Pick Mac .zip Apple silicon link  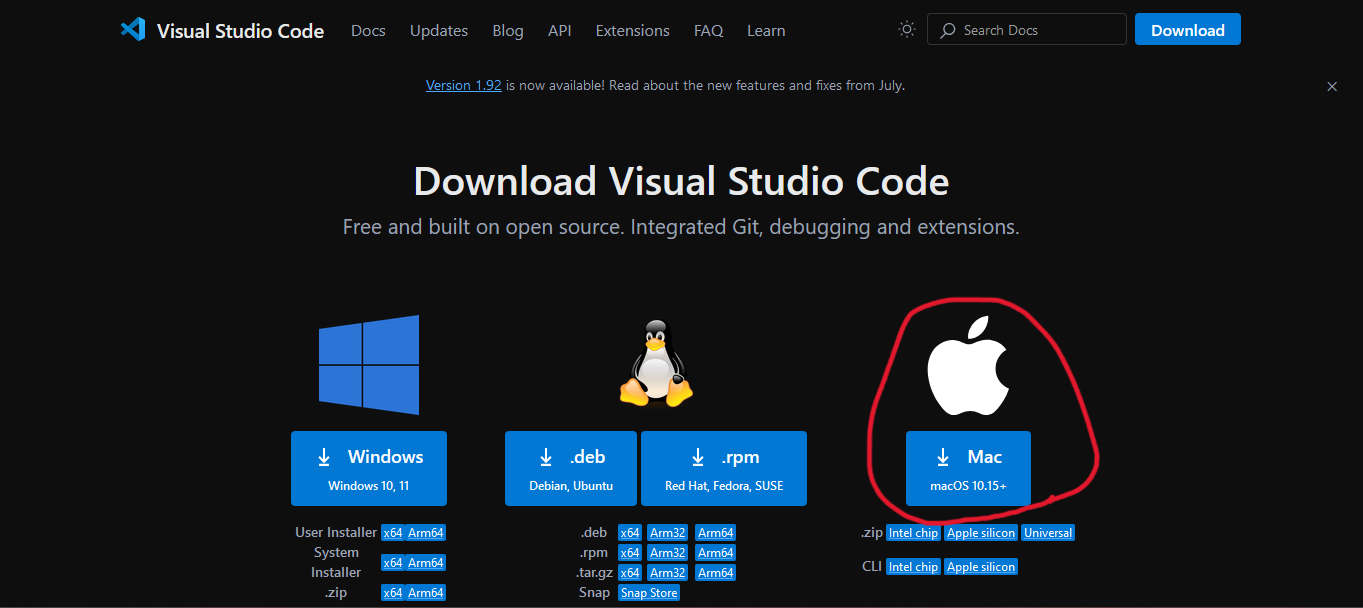[981, 533]
